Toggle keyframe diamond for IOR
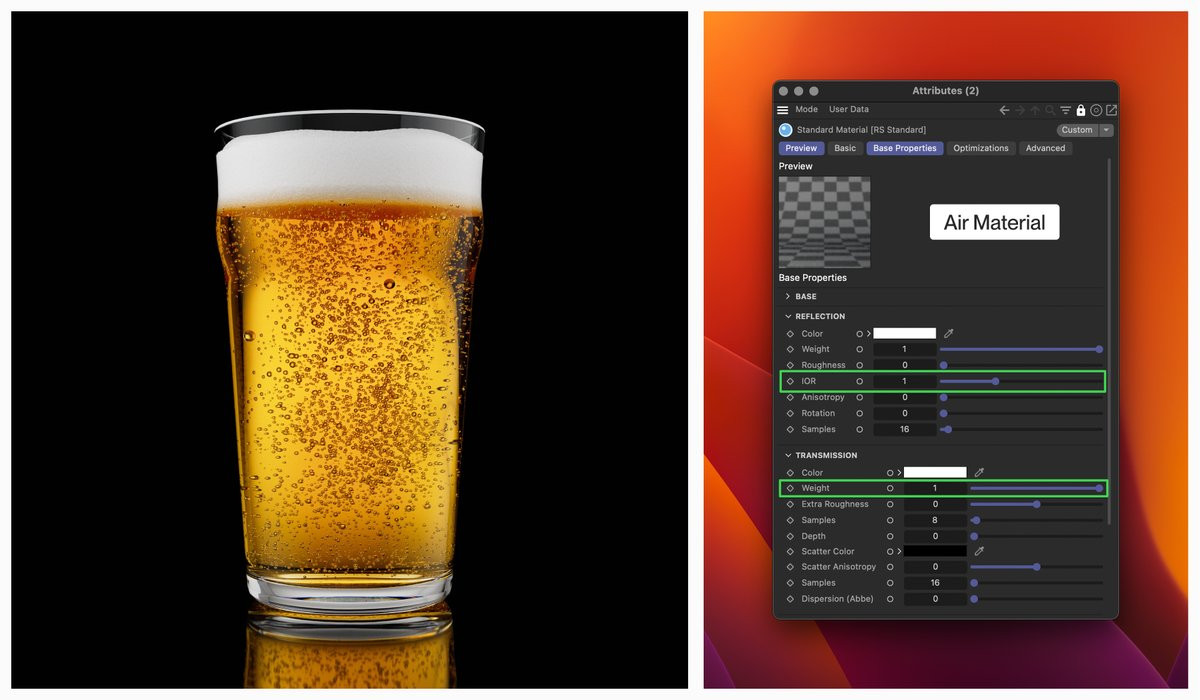The height and width of the screenshot is (700, 1200). coord(789,381)
